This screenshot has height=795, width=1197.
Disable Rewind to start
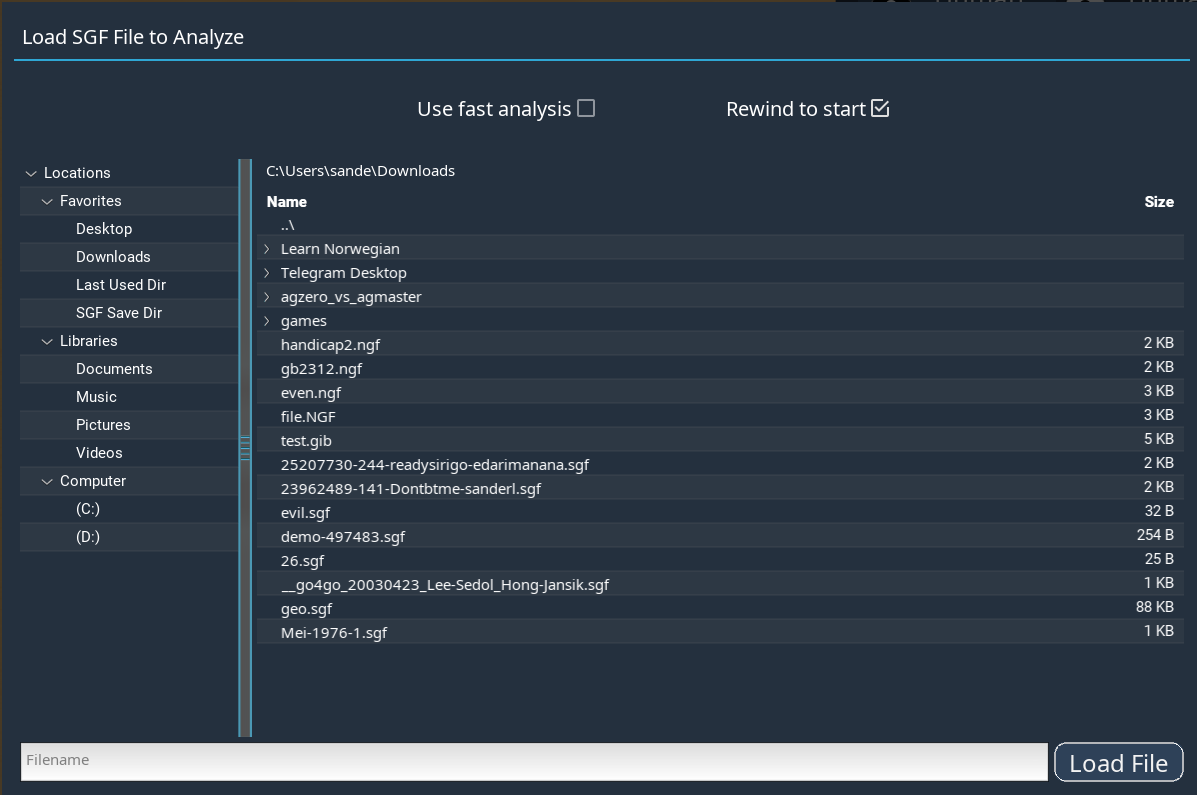880,107
